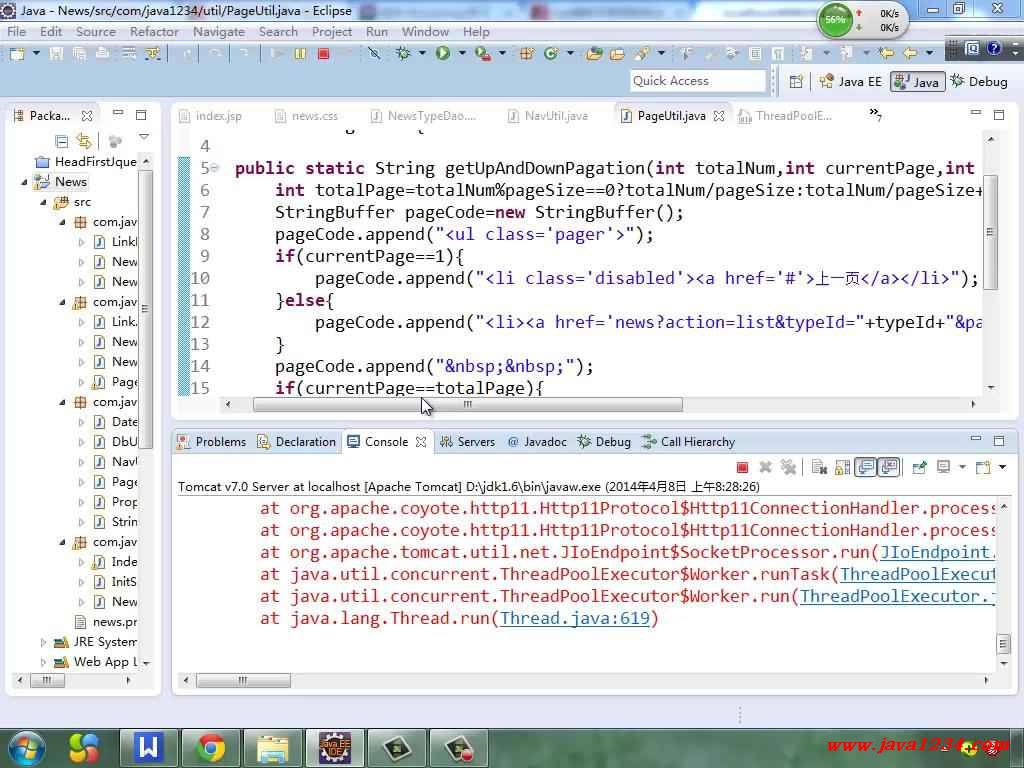
Task: Click the Open Console icon
Action: pos(983,467)
